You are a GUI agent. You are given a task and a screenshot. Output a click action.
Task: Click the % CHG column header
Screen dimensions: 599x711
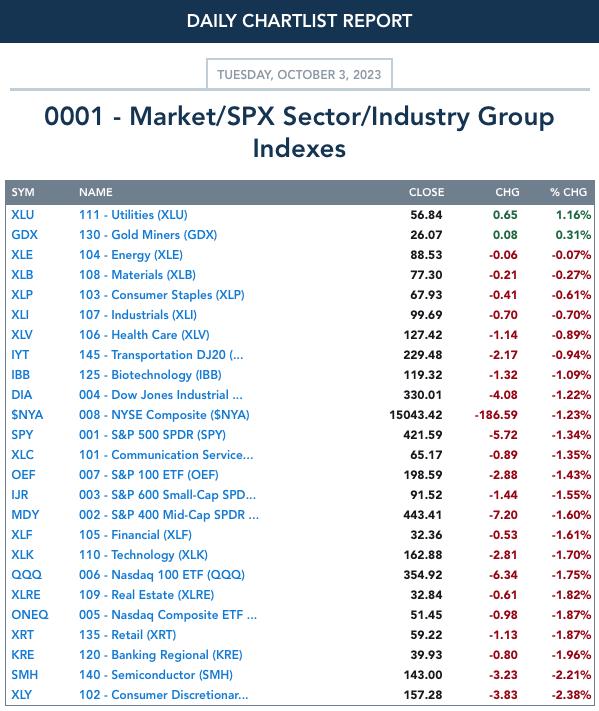pos(568,192)
